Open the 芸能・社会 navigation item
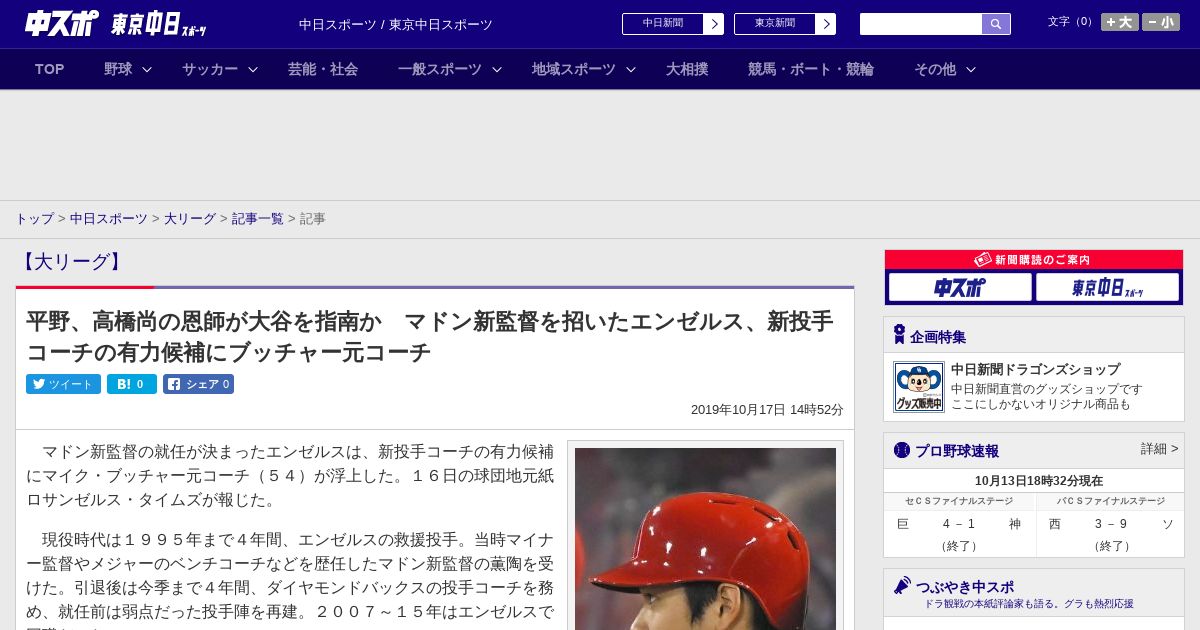 323,69
